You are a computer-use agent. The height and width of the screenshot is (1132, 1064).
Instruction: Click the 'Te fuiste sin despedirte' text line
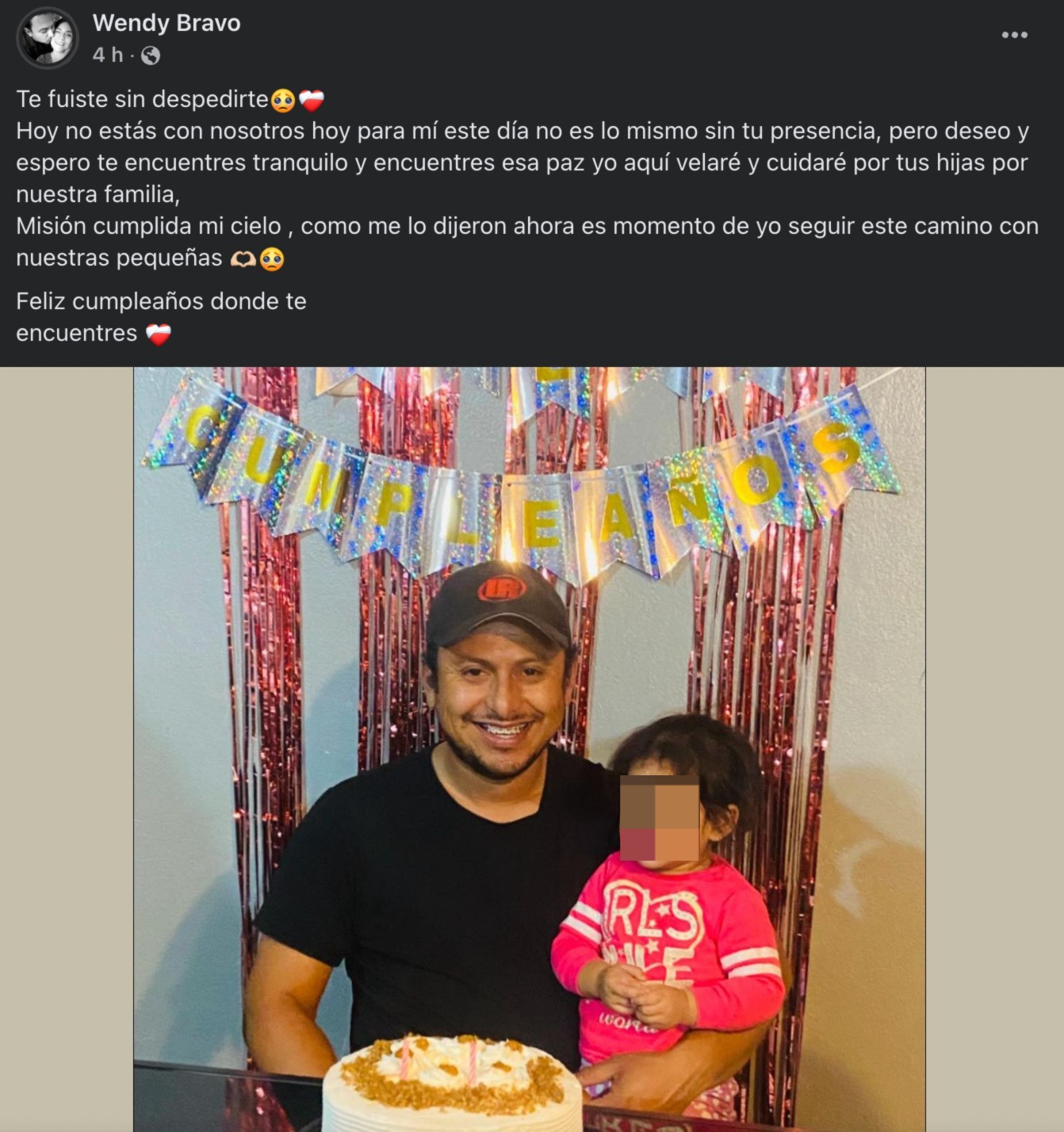[143, 99]
